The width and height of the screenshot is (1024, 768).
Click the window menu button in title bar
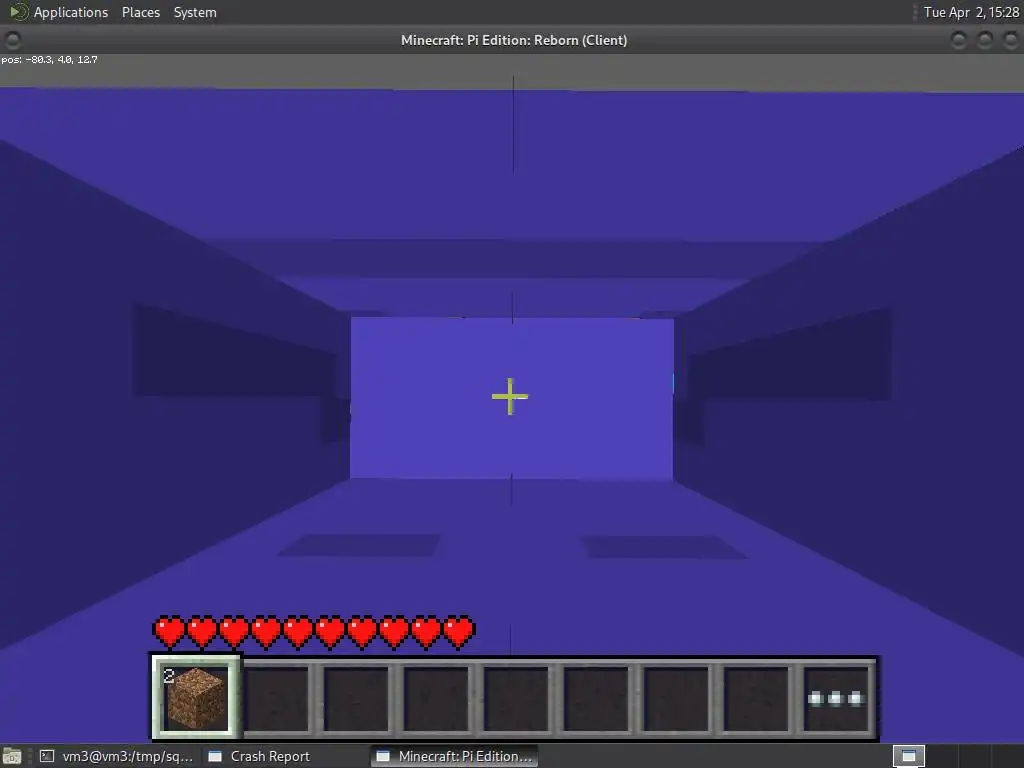(x=12, y=40)
